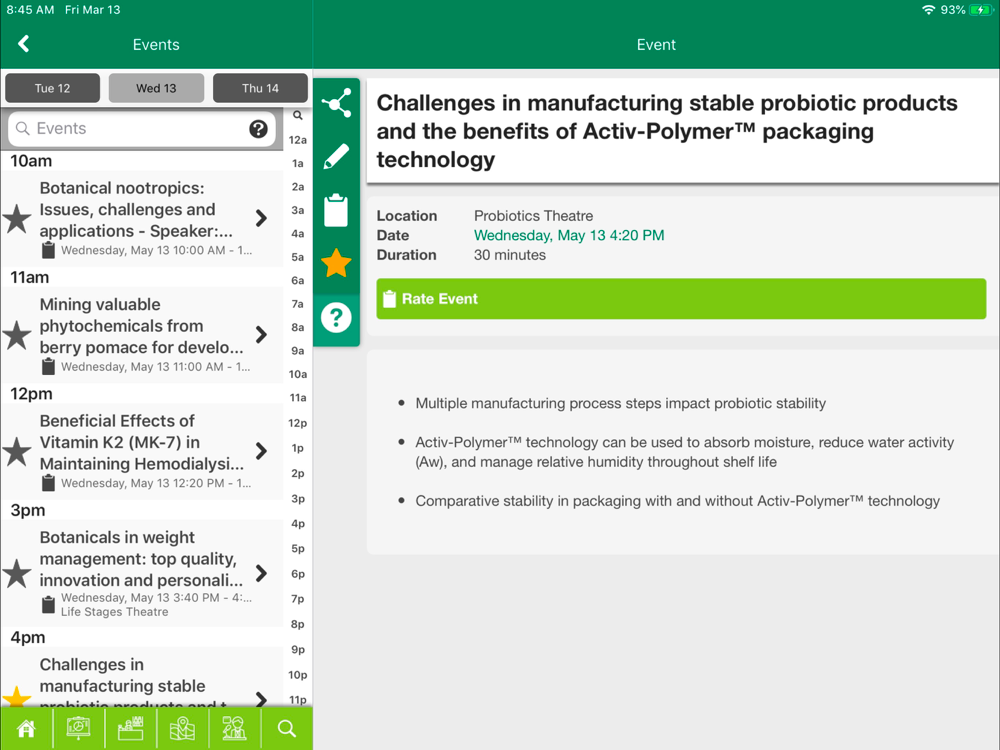1000x750 pixels.
Task: Jump to 12a in the time index
Action: coord(298,140)
